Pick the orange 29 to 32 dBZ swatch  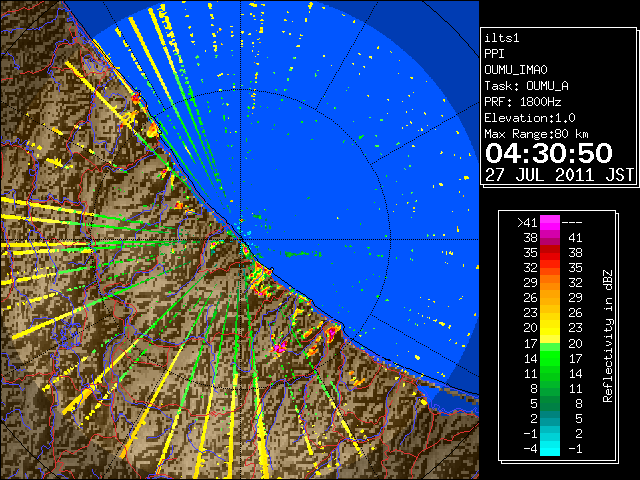tap(550, 283)
